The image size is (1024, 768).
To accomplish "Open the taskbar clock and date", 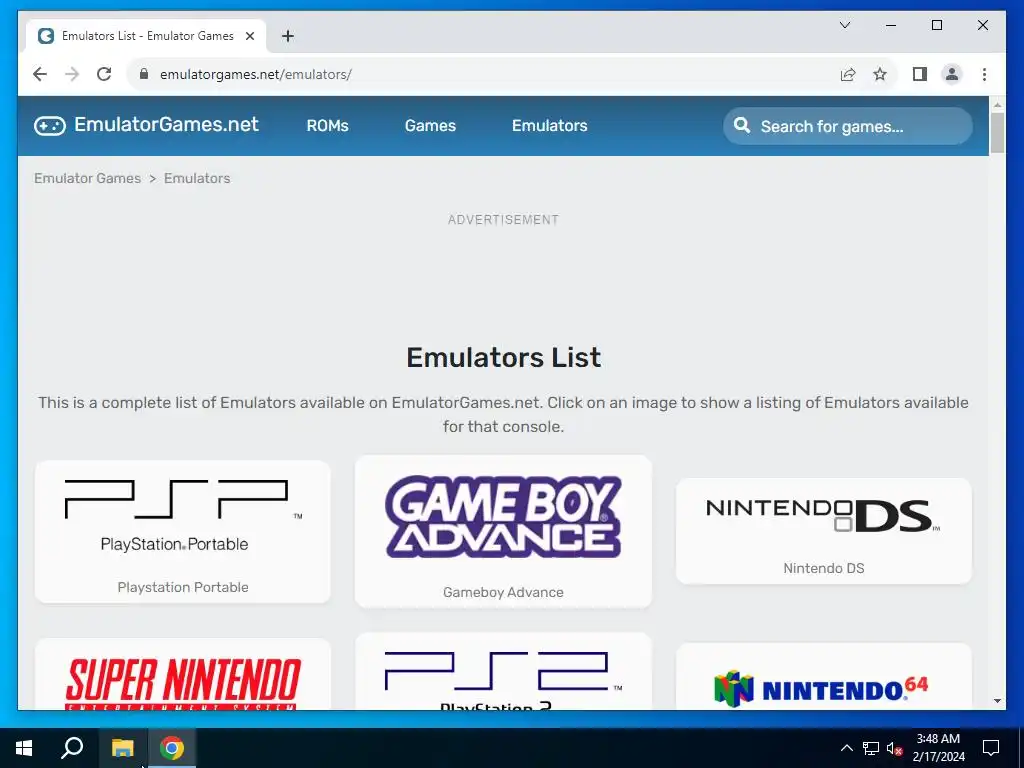I will point(938,748).
